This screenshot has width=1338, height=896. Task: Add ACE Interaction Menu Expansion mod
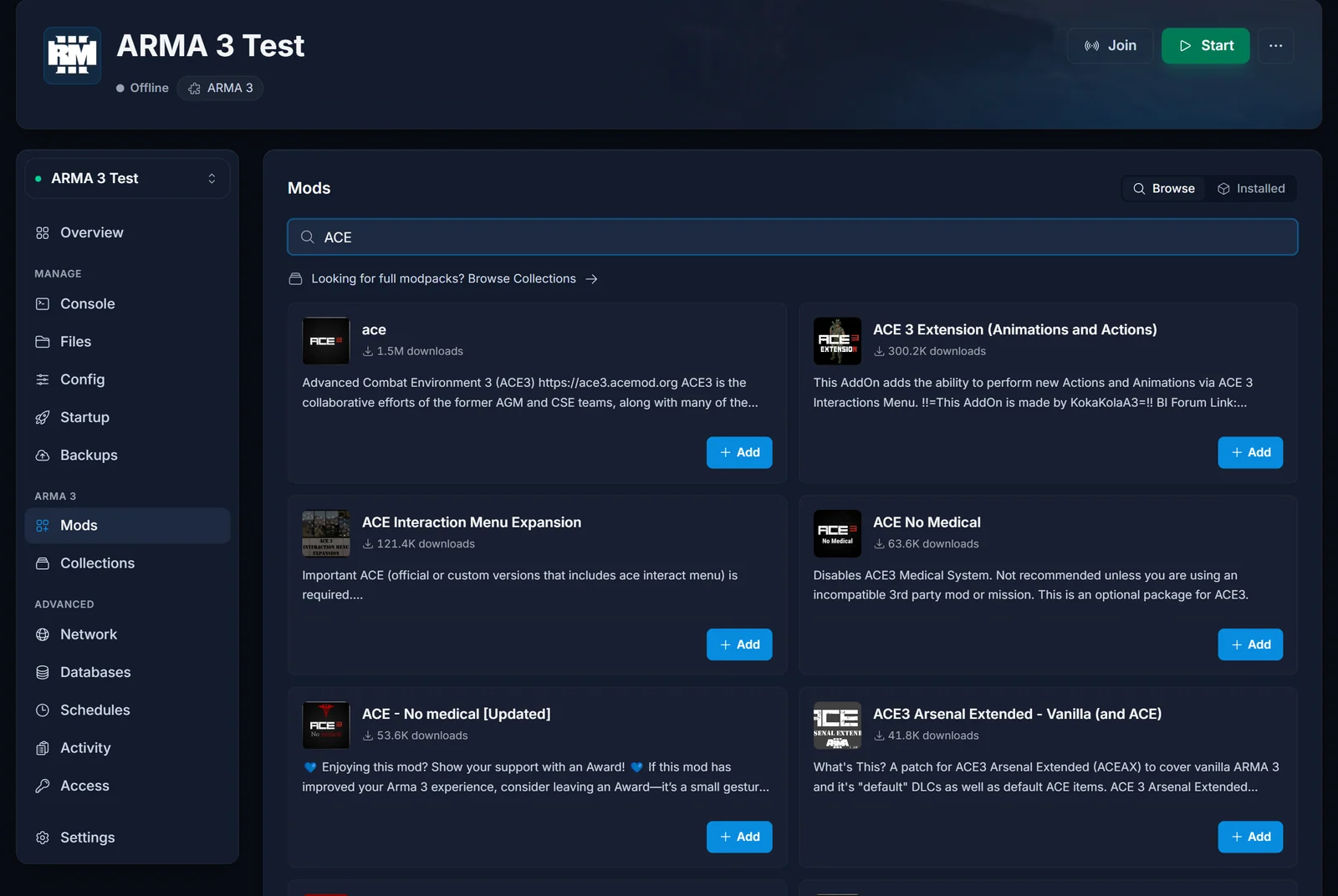(739, 645)
